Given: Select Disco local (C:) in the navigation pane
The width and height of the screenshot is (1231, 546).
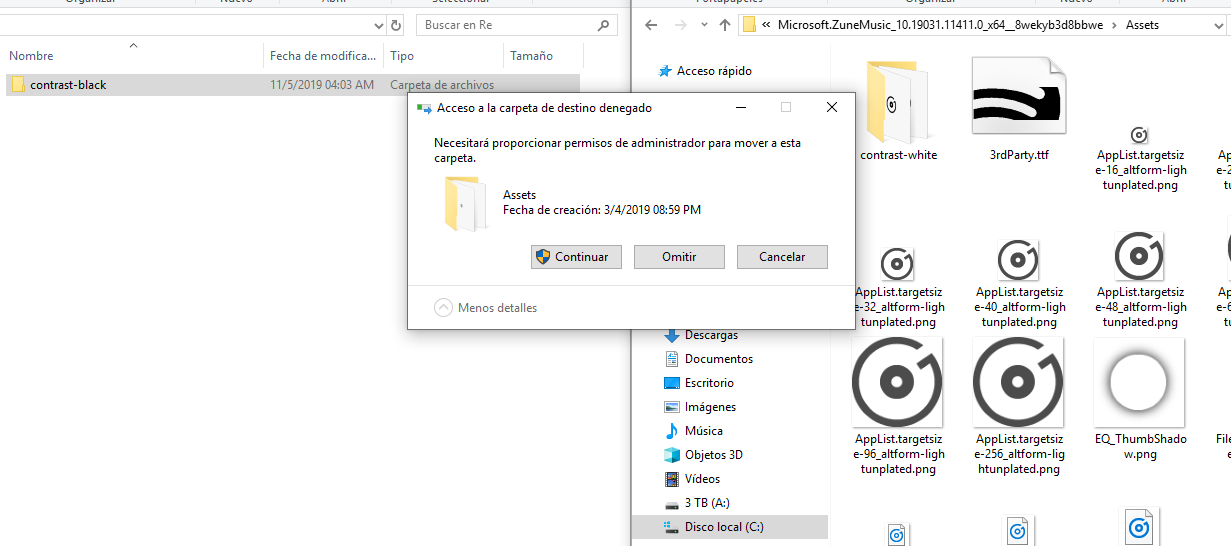Looking at the screenshot, I should (x=724, y=527).
